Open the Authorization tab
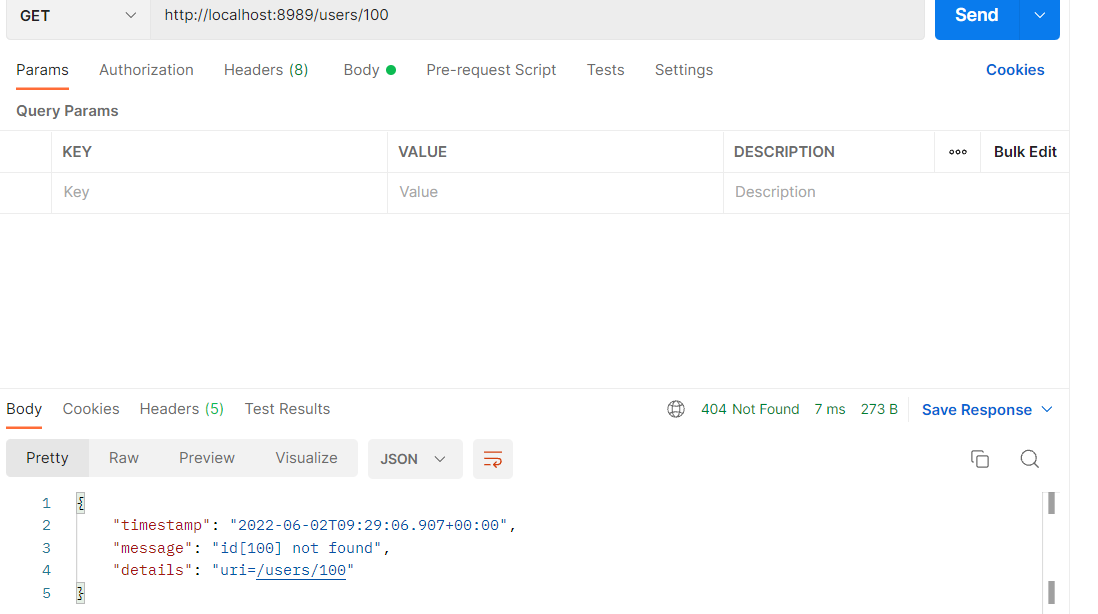 146,70
